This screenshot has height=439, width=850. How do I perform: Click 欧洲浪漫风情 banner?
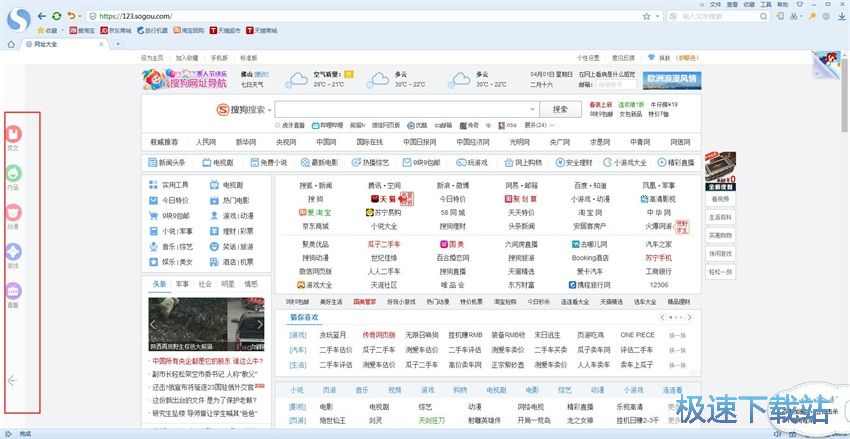tap(672, 80)
